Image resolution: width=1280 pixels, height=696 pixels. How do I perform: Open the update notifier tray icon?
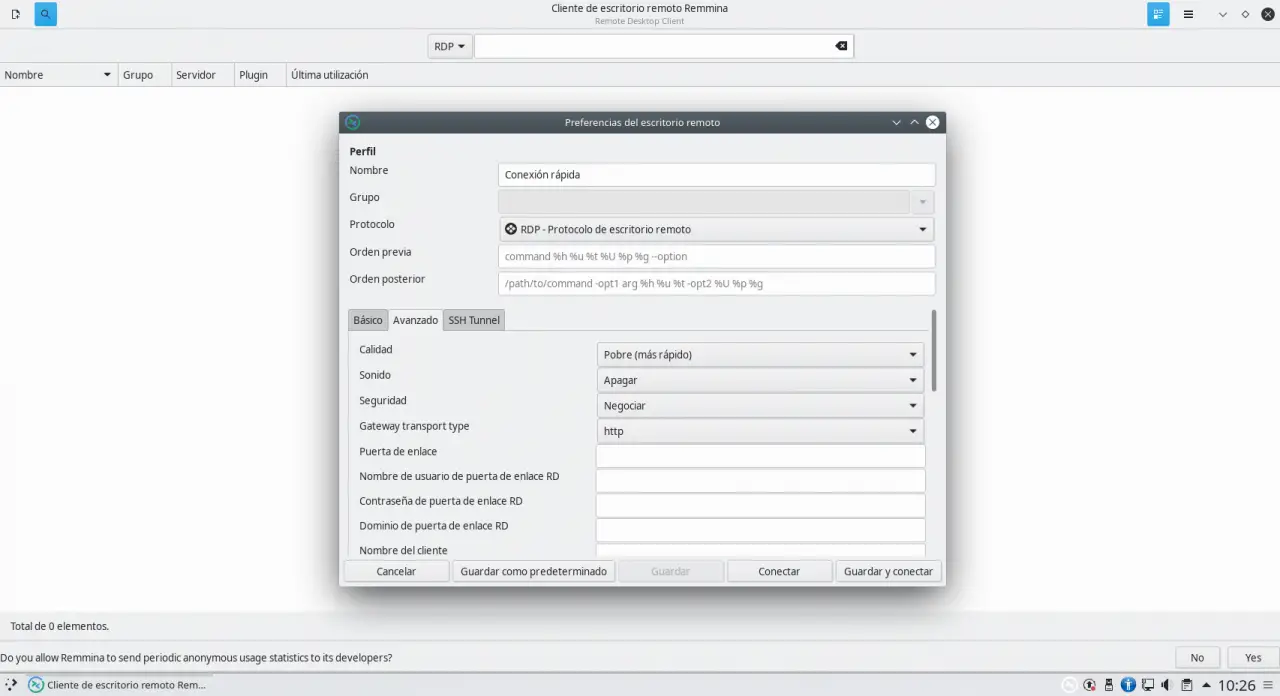tap(1089, 685)
